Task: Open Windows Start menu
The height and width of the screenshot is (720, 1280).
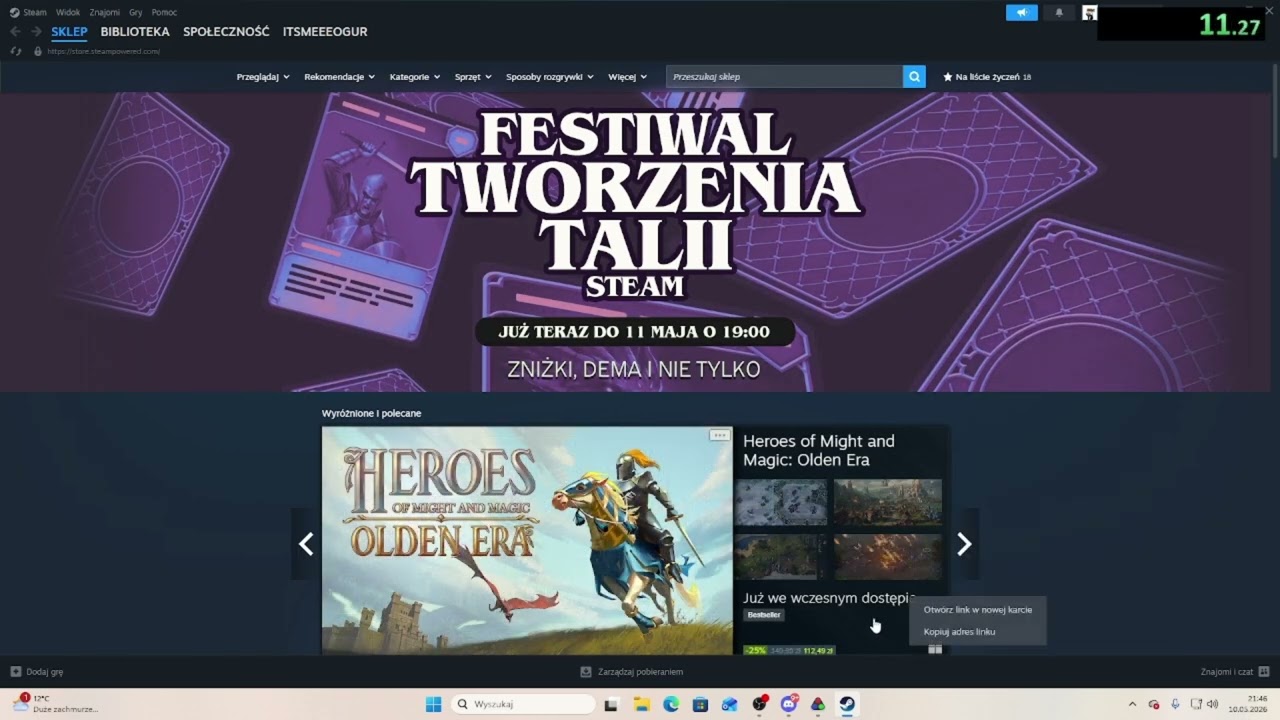Action: pyautogui.click(x=433, y=704)
